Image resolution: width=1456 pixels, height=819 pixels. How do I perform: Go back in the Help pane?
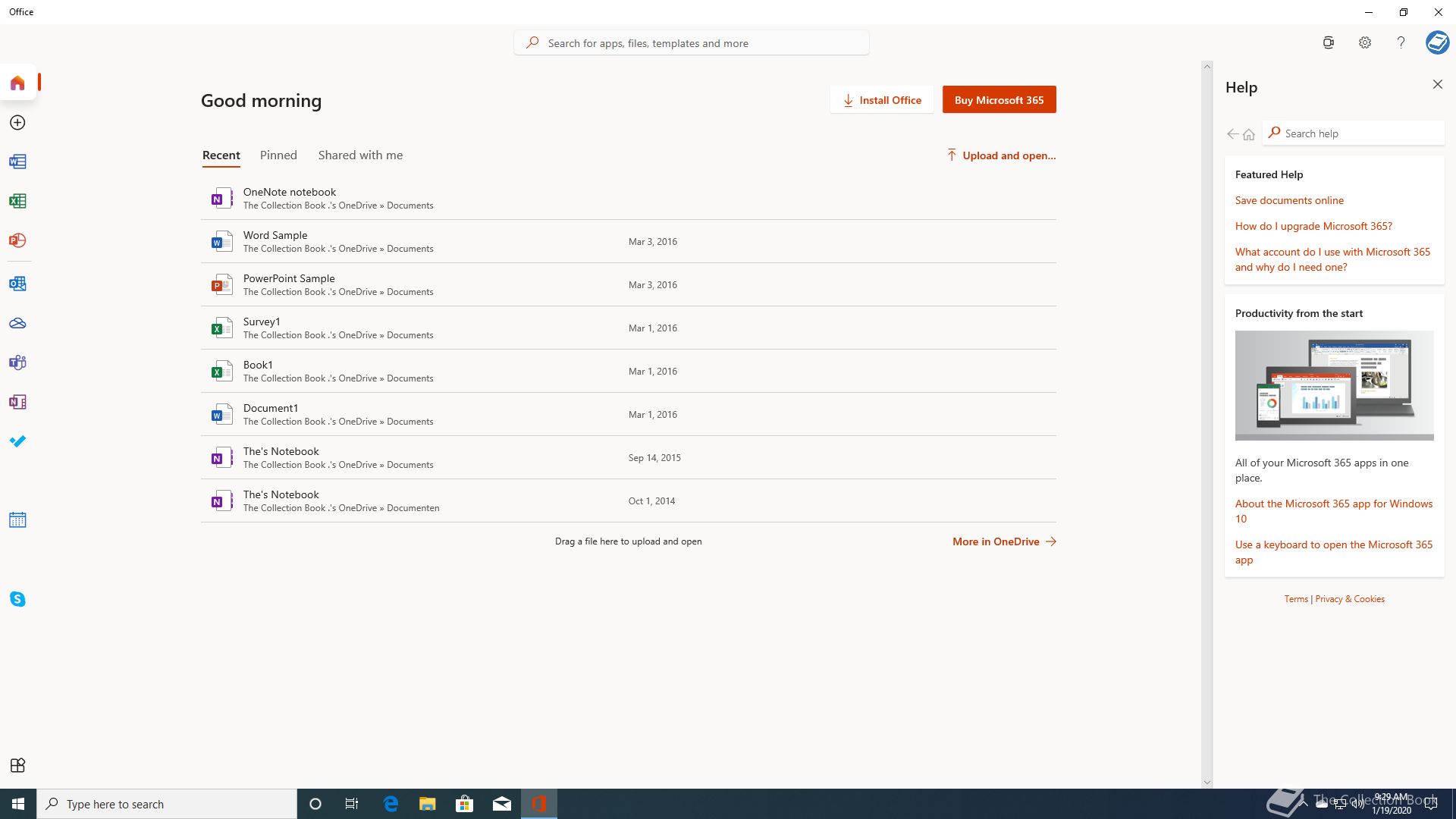click(x=1232, y=134)
